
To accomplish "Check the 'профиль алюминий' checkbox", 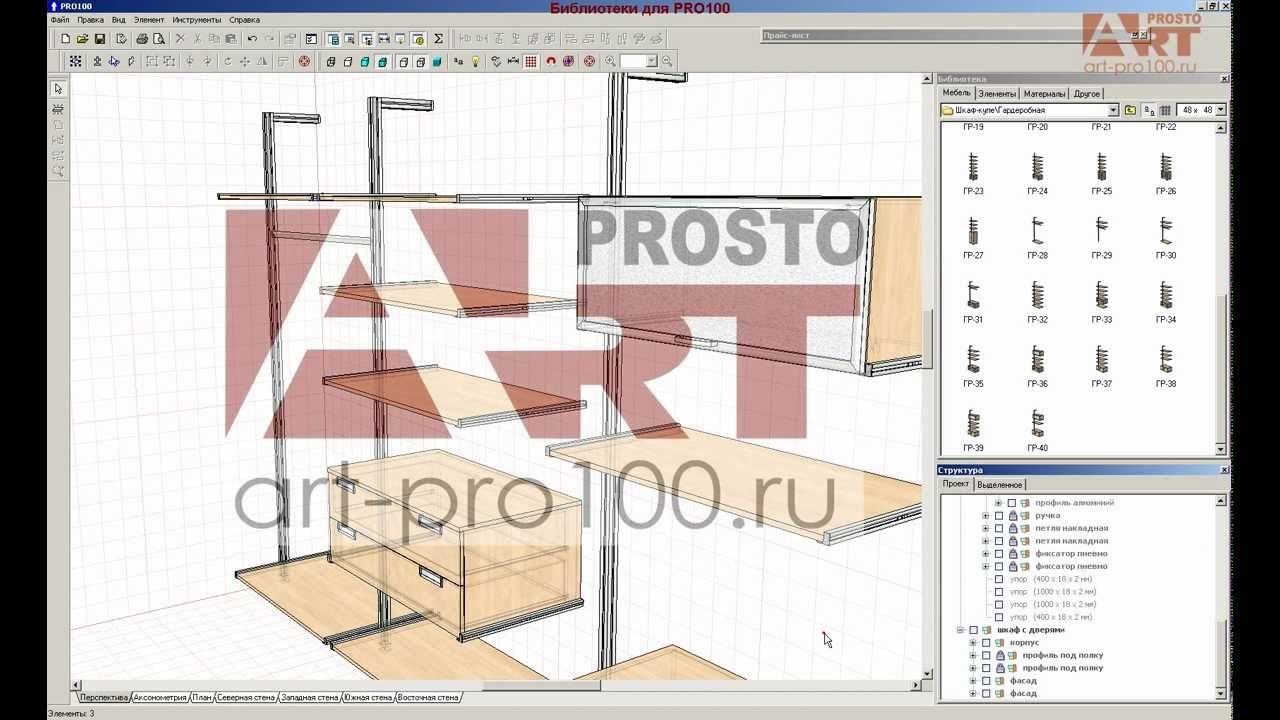I will pyautogui.click(x=1011, y=503).
